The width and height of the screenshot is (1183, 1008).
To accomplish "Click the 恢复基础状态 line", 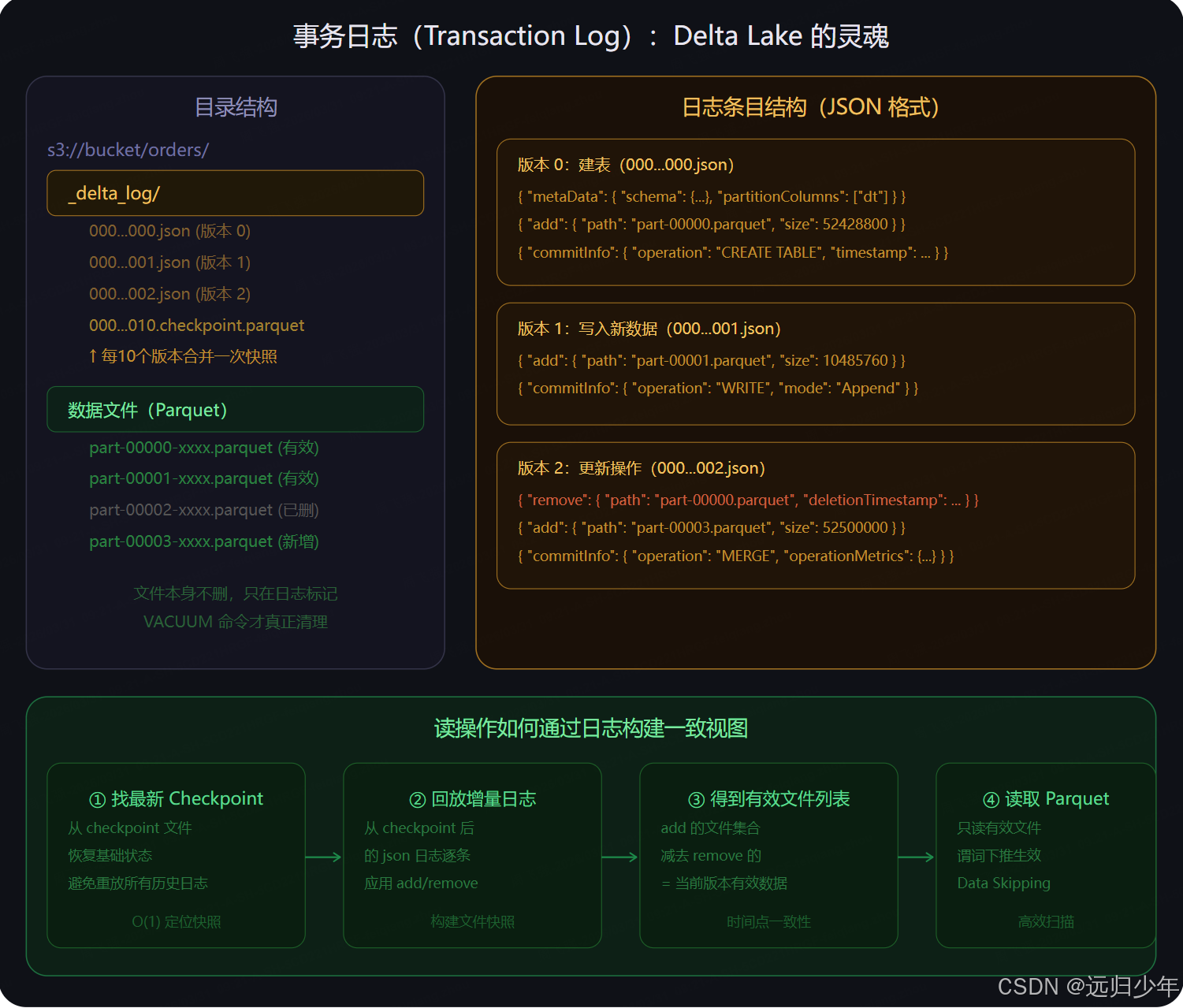I will coord(110,856).
